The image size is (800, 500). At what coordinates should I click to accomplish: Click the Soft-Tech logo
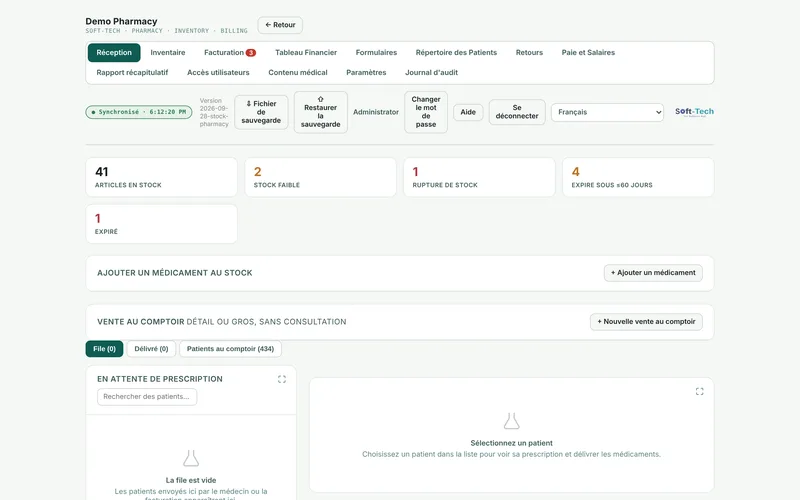pyautogui.click(x=694, y=112)
